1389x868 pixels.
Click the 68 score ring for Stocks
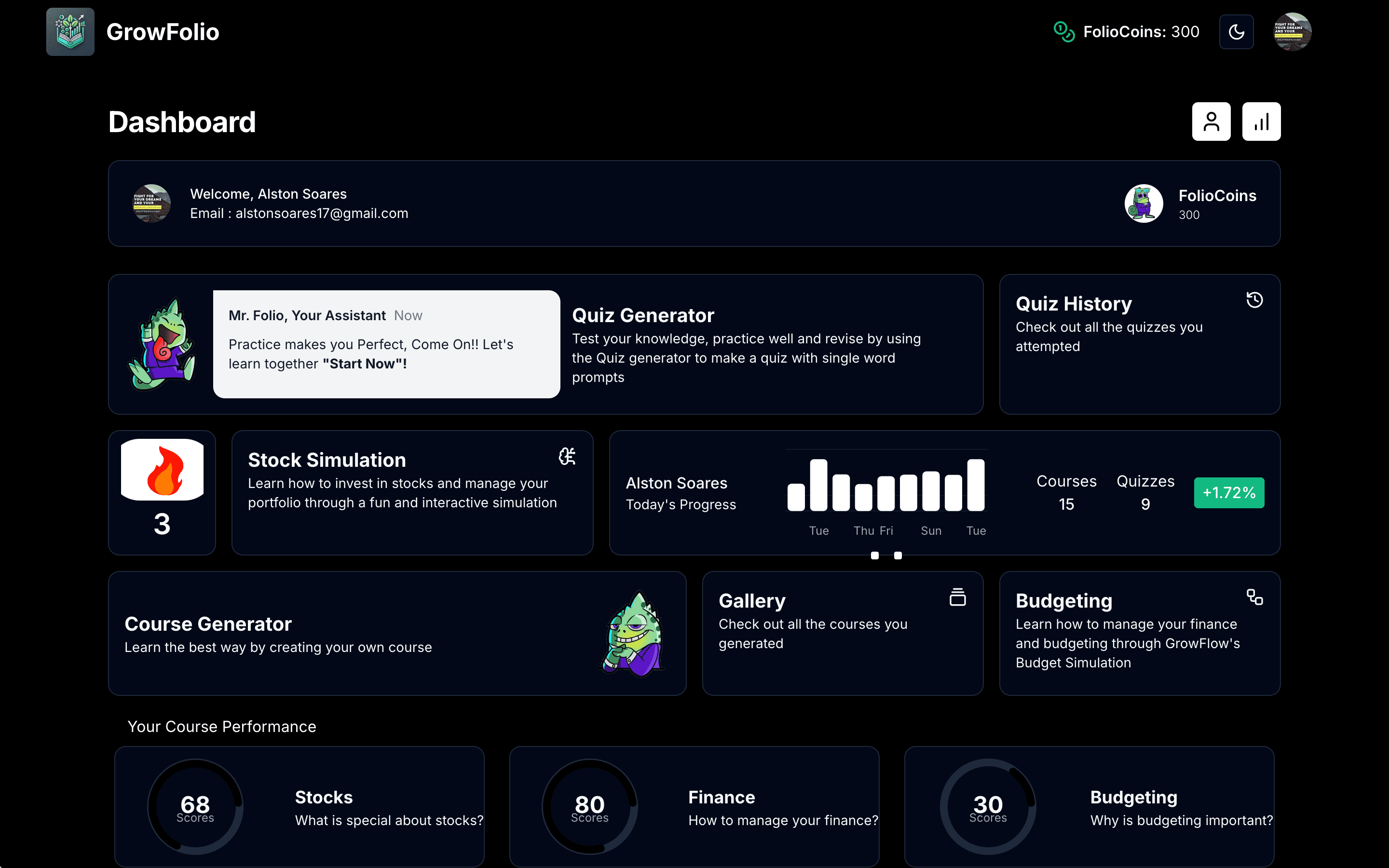click(195, 806)
